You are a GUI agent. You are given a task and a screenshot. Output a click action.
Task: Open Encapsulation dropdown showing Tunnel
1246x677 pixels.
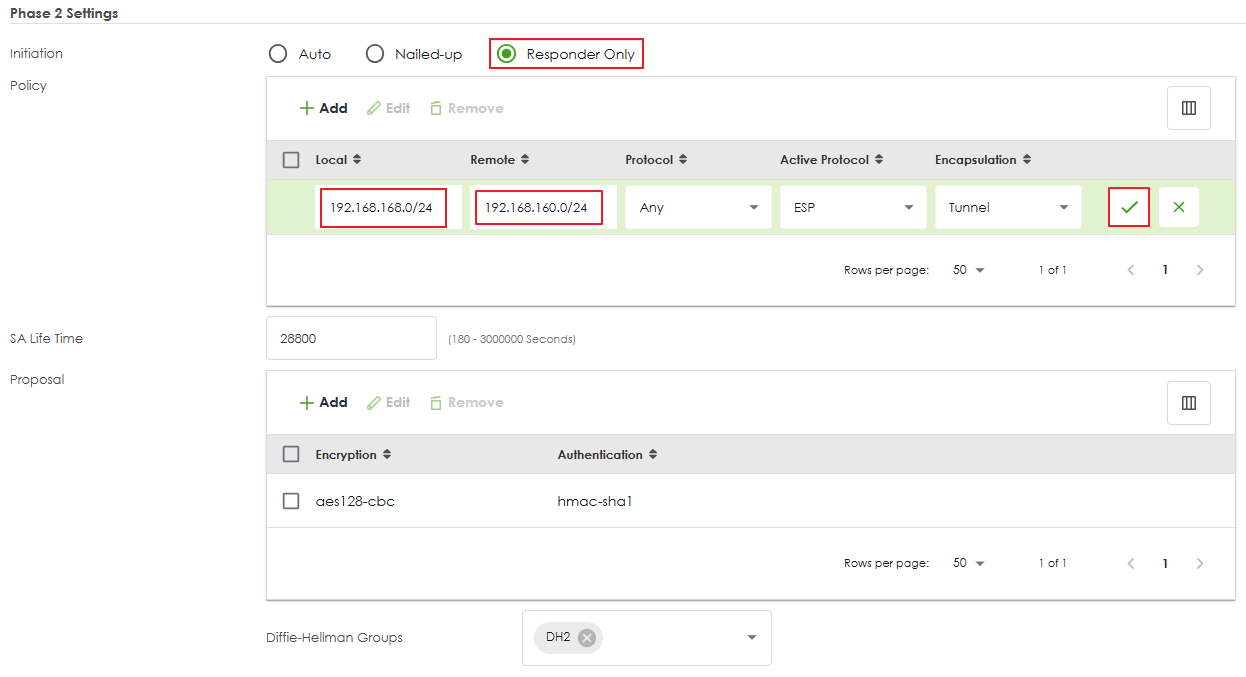tap(1008, 207)
